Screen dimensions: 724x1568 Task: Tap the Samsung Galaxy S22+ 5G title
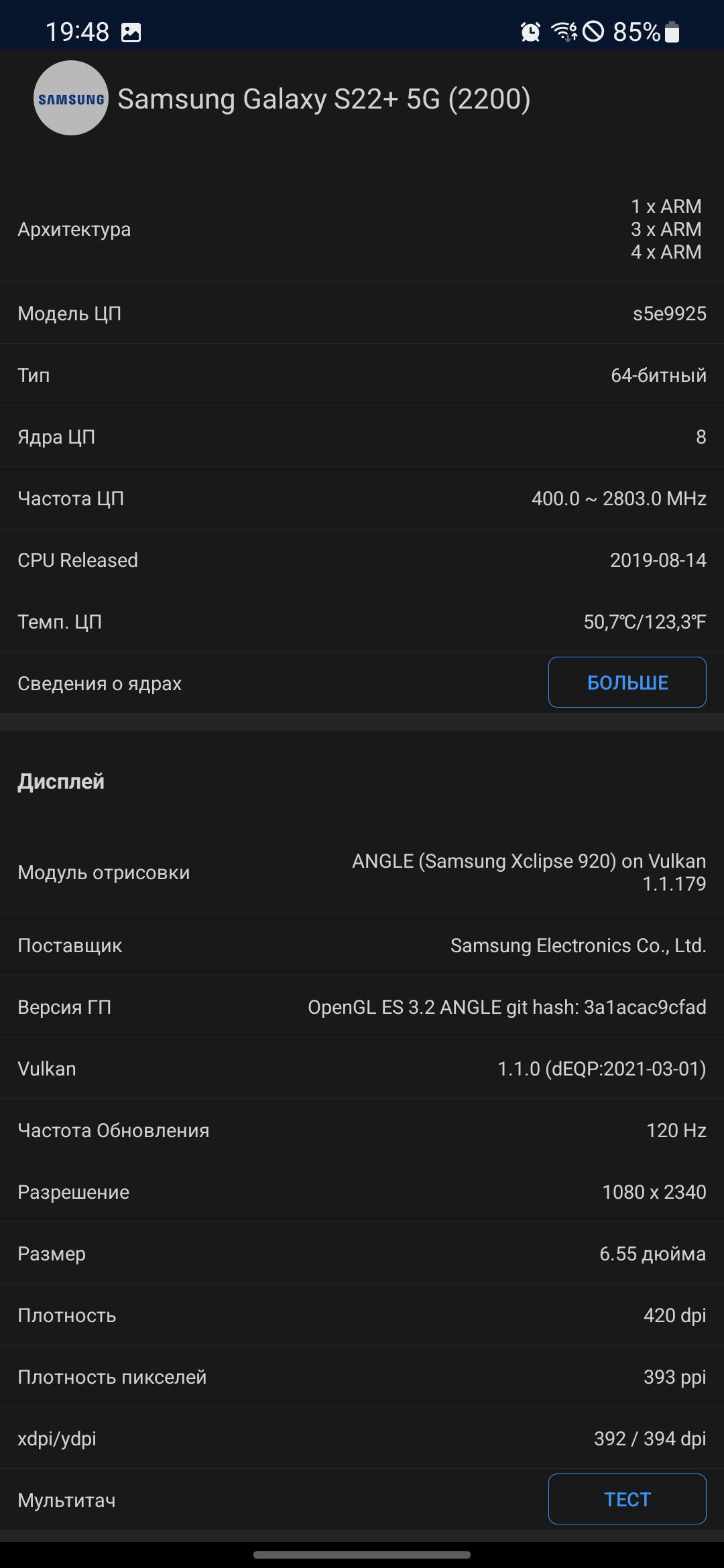pos(324,99)
